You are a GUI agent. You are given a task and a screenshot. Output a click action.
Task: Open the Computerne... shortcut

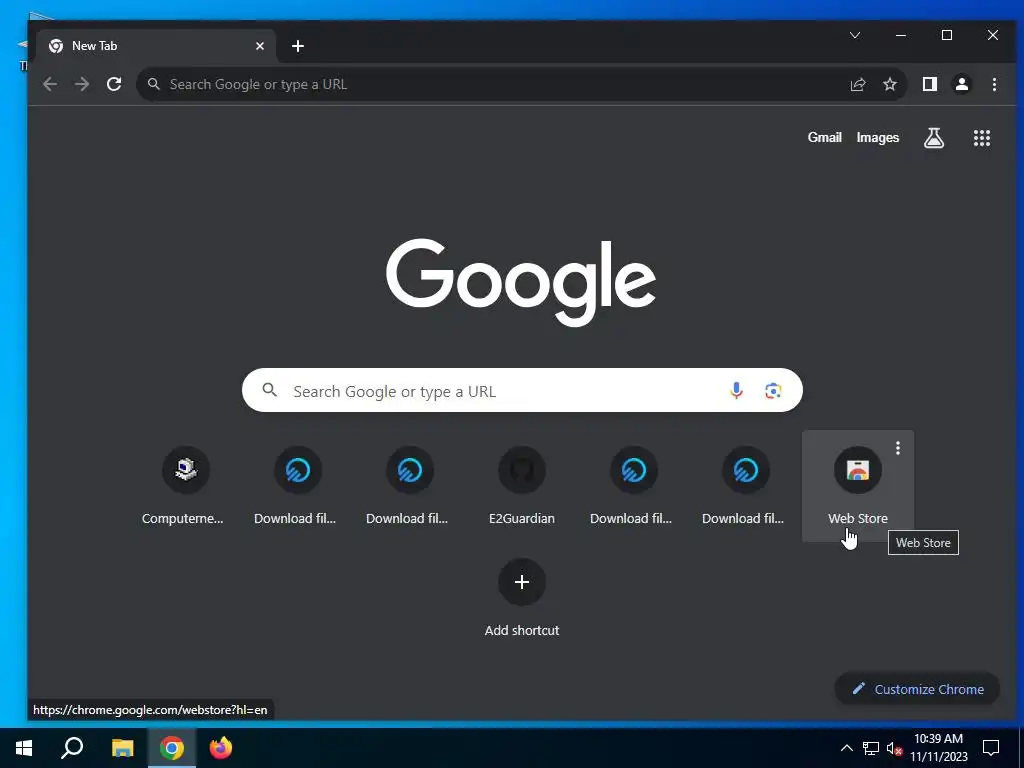coord(185,486)
